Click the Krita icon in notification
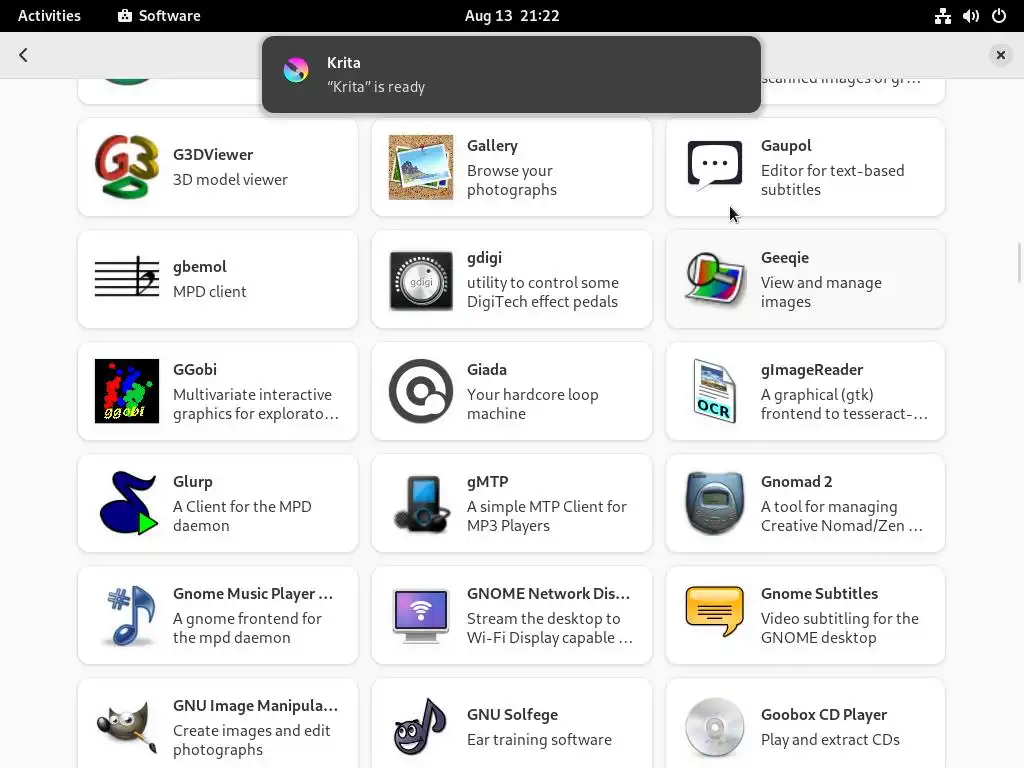The height and width of the screenshot is (768, 1024). 296,70
